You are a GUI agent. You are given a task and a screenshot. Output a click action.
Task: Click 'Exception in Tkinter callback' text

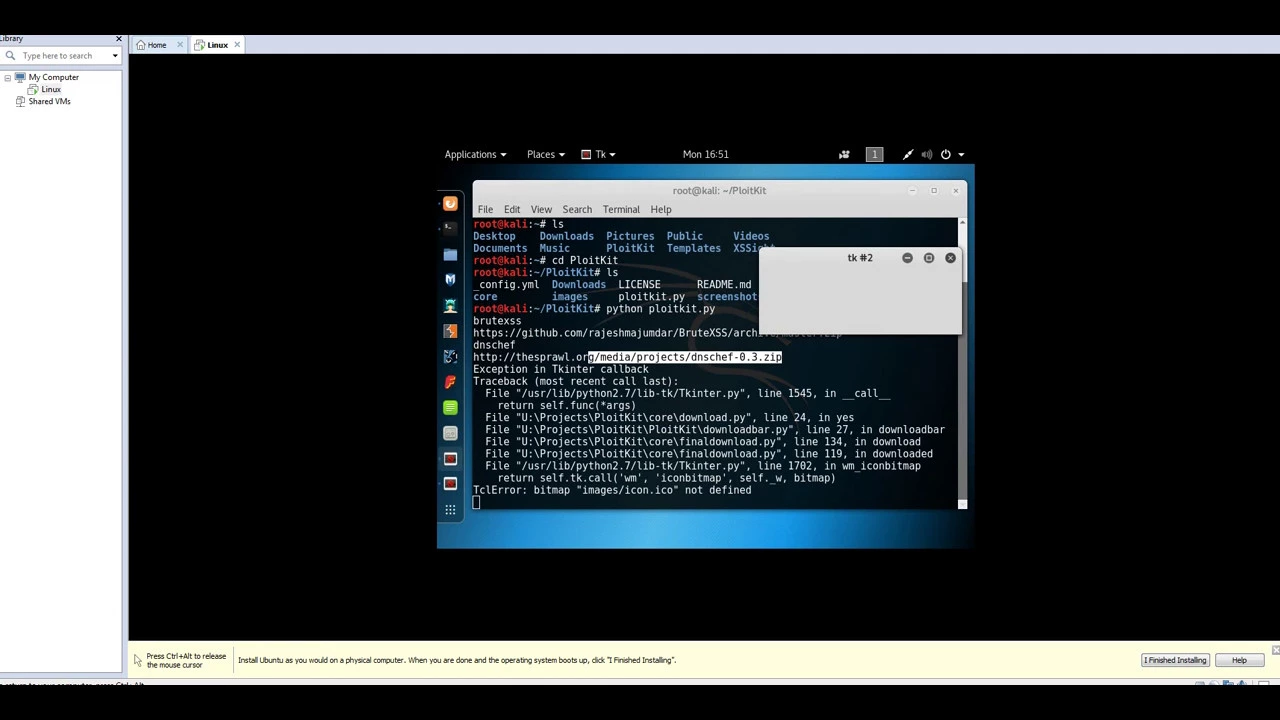coord(560,369)
